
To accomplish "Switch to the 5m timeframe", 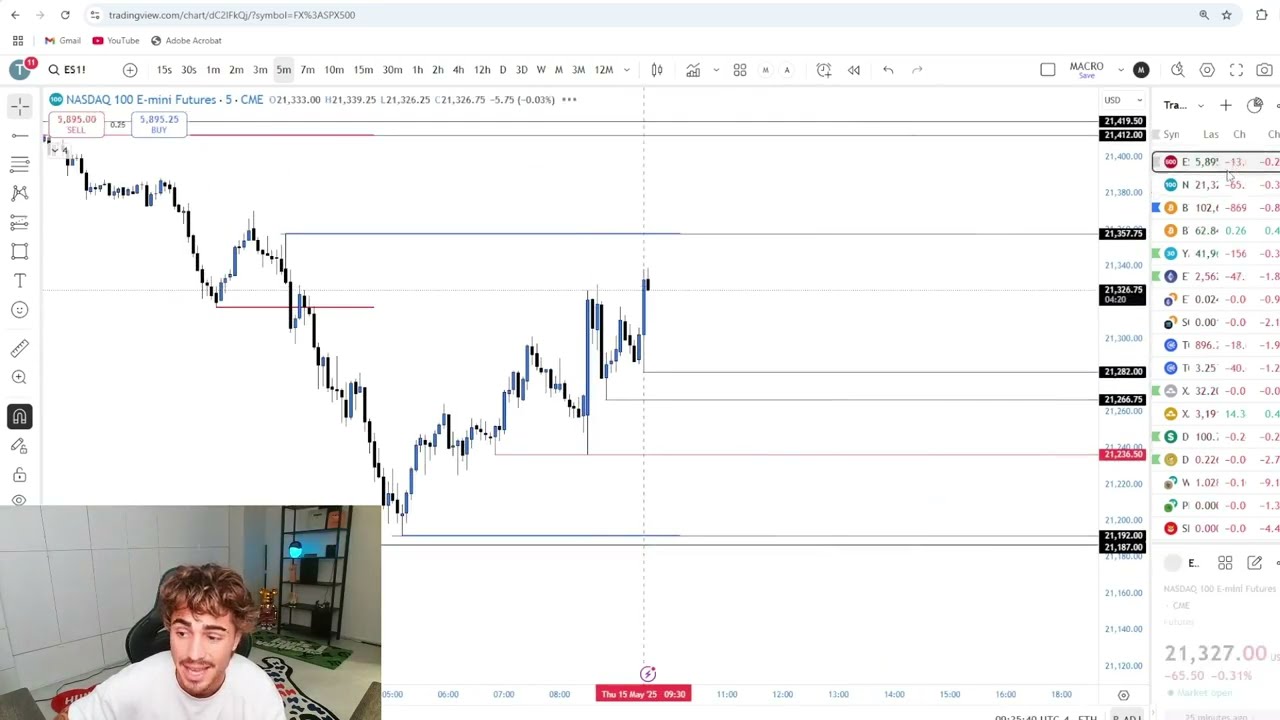I will coord(284,70).
